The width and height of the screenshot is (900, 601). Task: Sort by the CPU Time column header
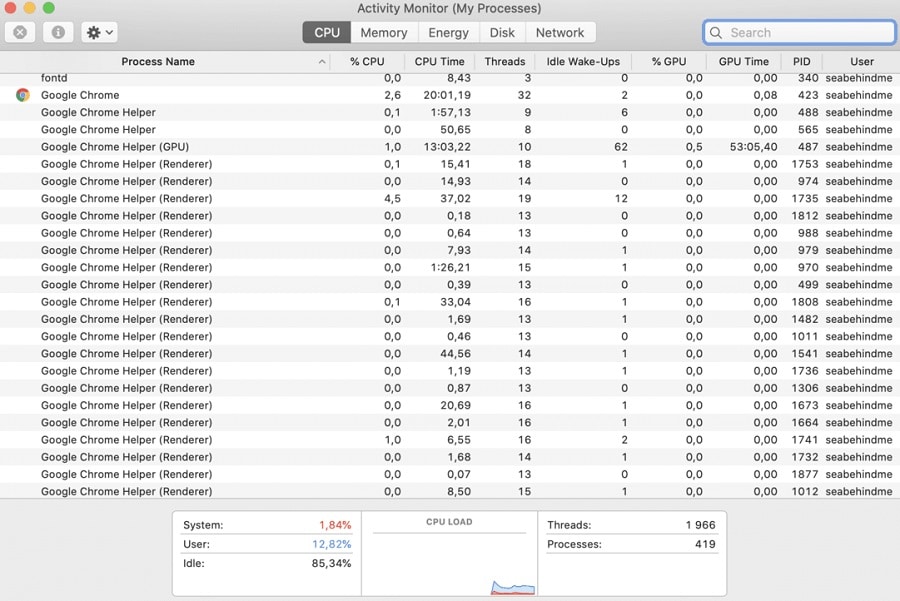point(440,61)
